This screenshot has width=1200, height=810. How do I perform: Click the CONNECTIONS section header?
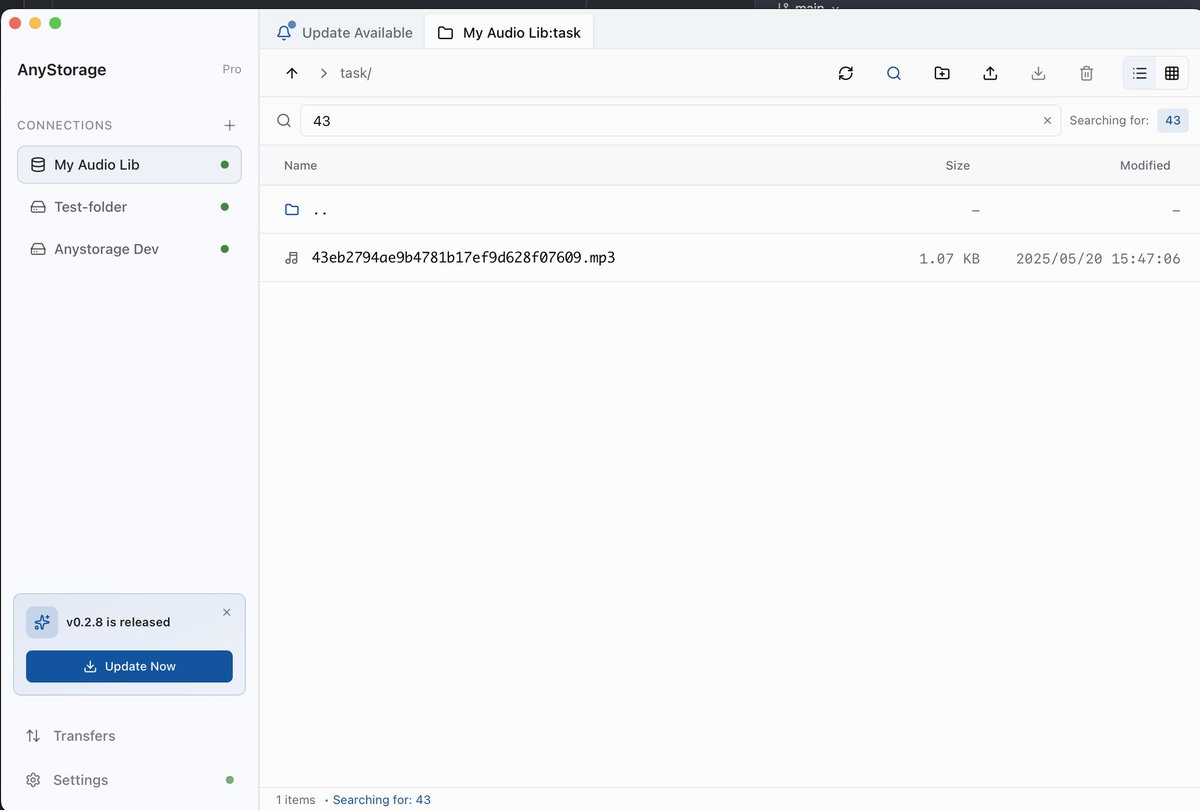(65, 125)
